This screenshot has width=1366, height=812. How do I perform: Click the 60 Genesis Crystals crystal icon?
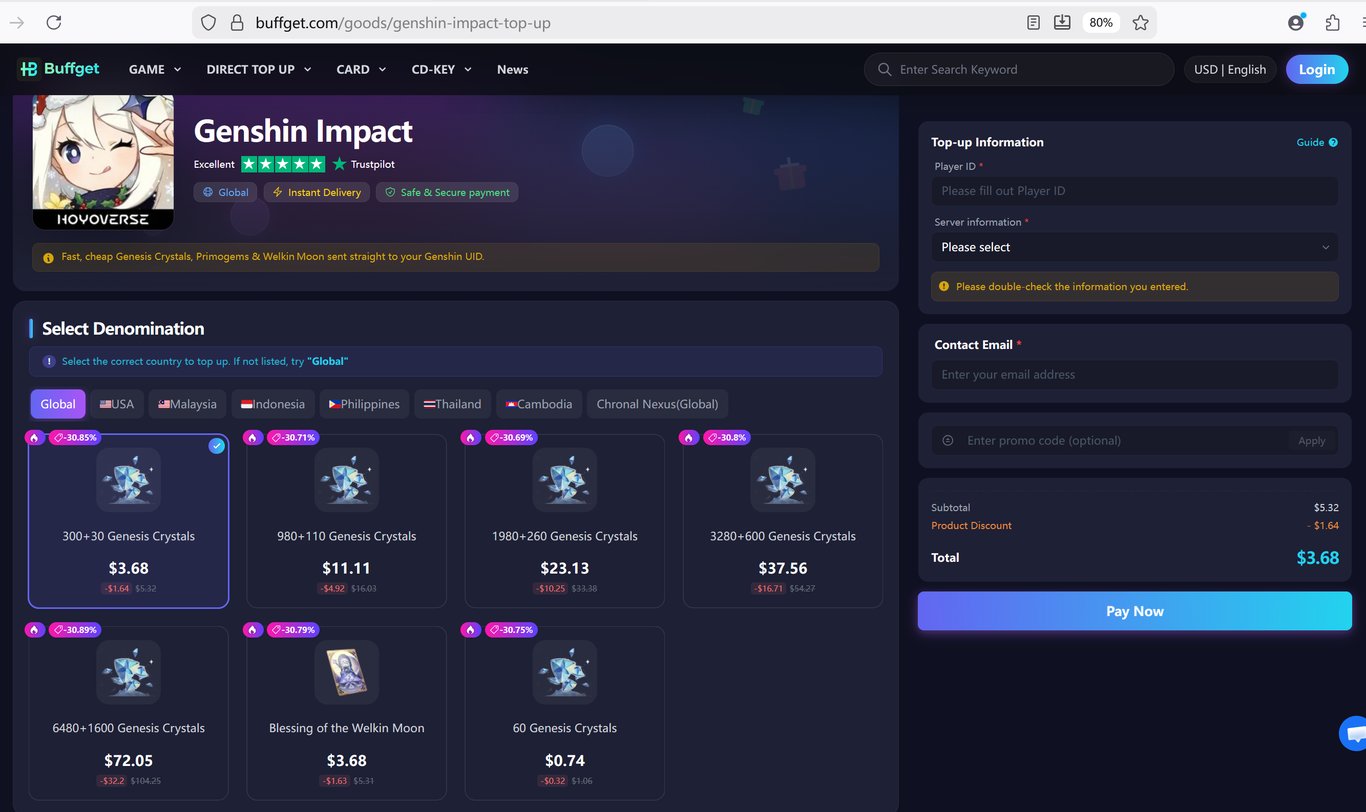pos(565,672)
